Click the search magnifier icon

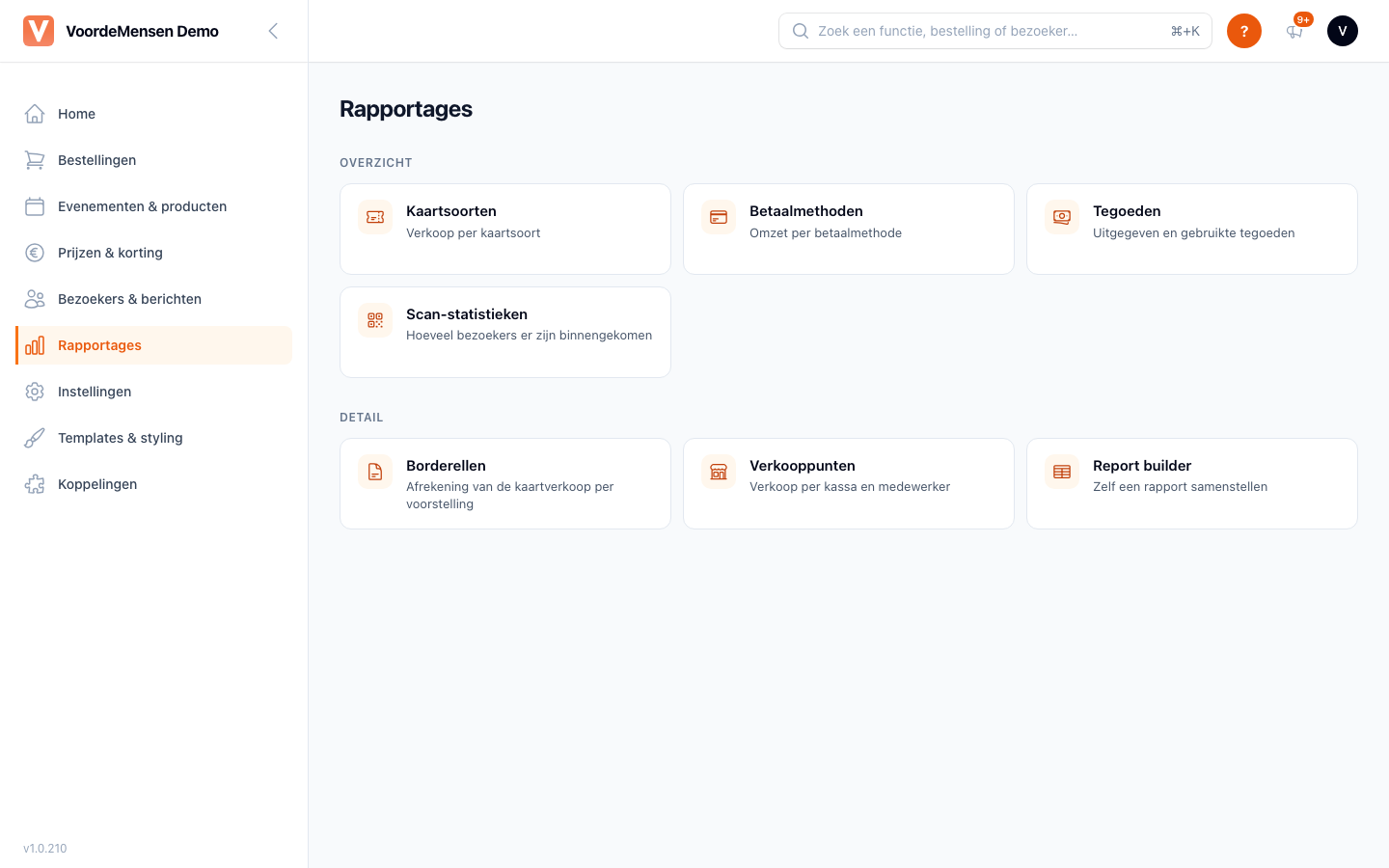coord(801,31)
